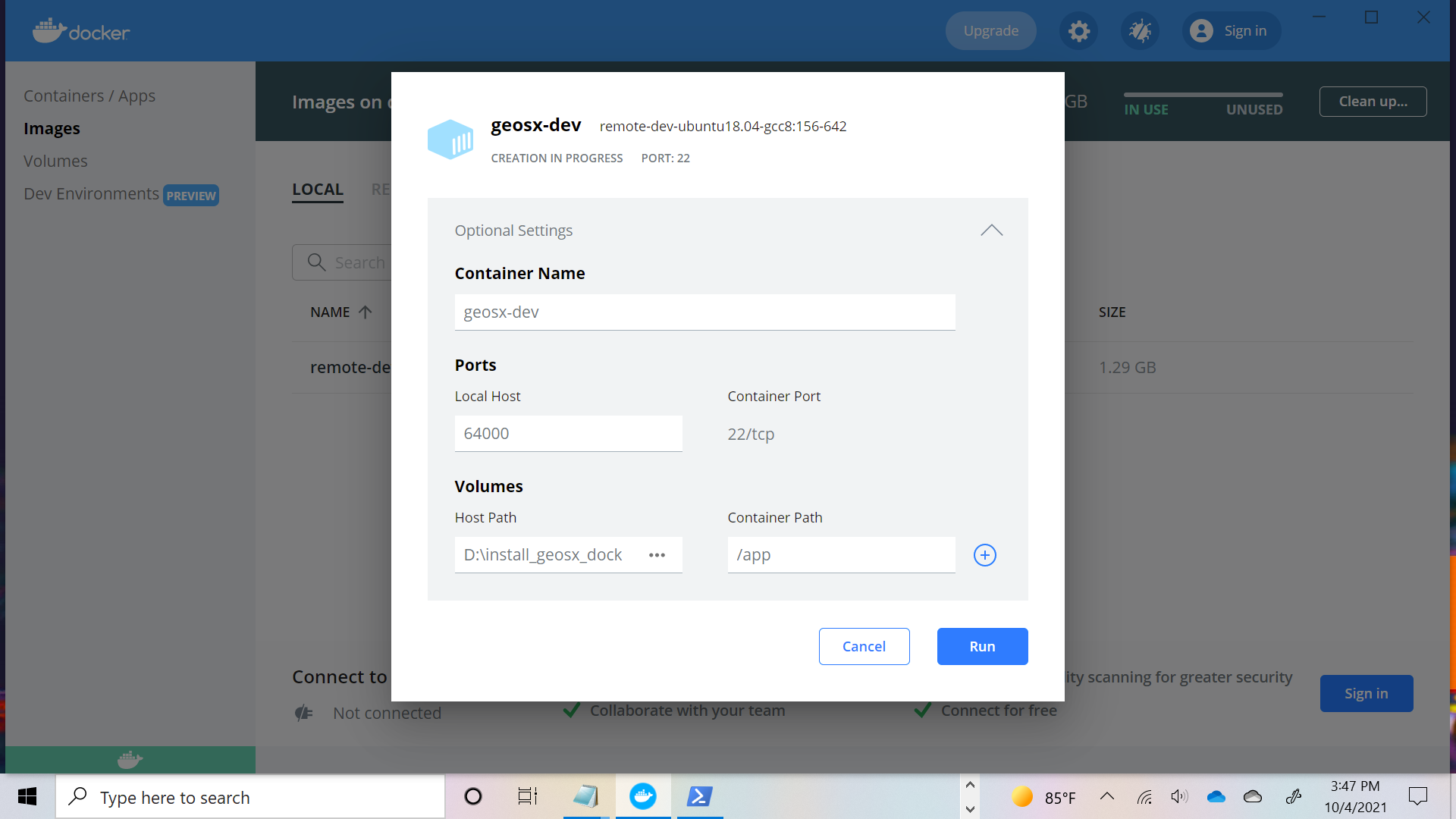Open Docker settings gear icon

(x=1078, y=31)
